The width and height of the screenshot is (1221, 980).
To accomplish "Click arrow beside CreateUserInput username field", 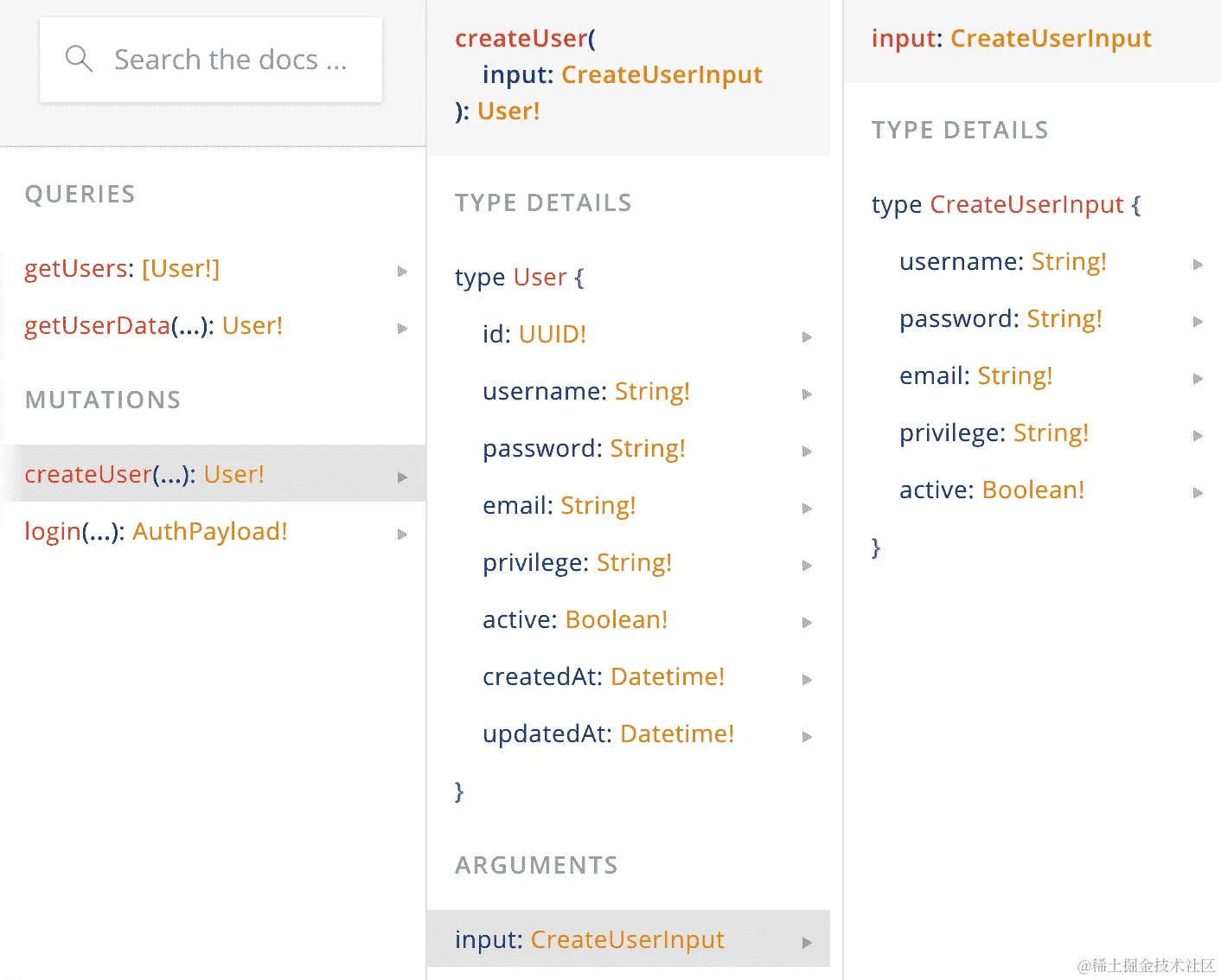I will pos(1198,265).
